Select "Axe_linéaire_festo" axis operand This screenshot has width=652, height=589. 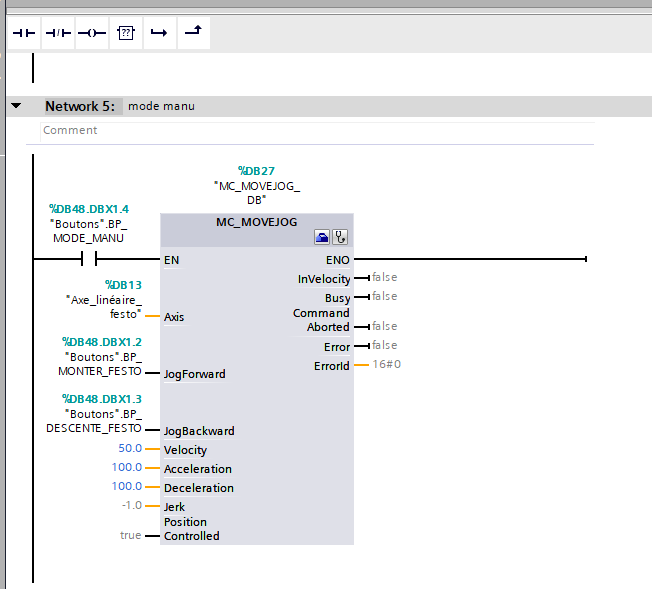click(x=104, y=307)
